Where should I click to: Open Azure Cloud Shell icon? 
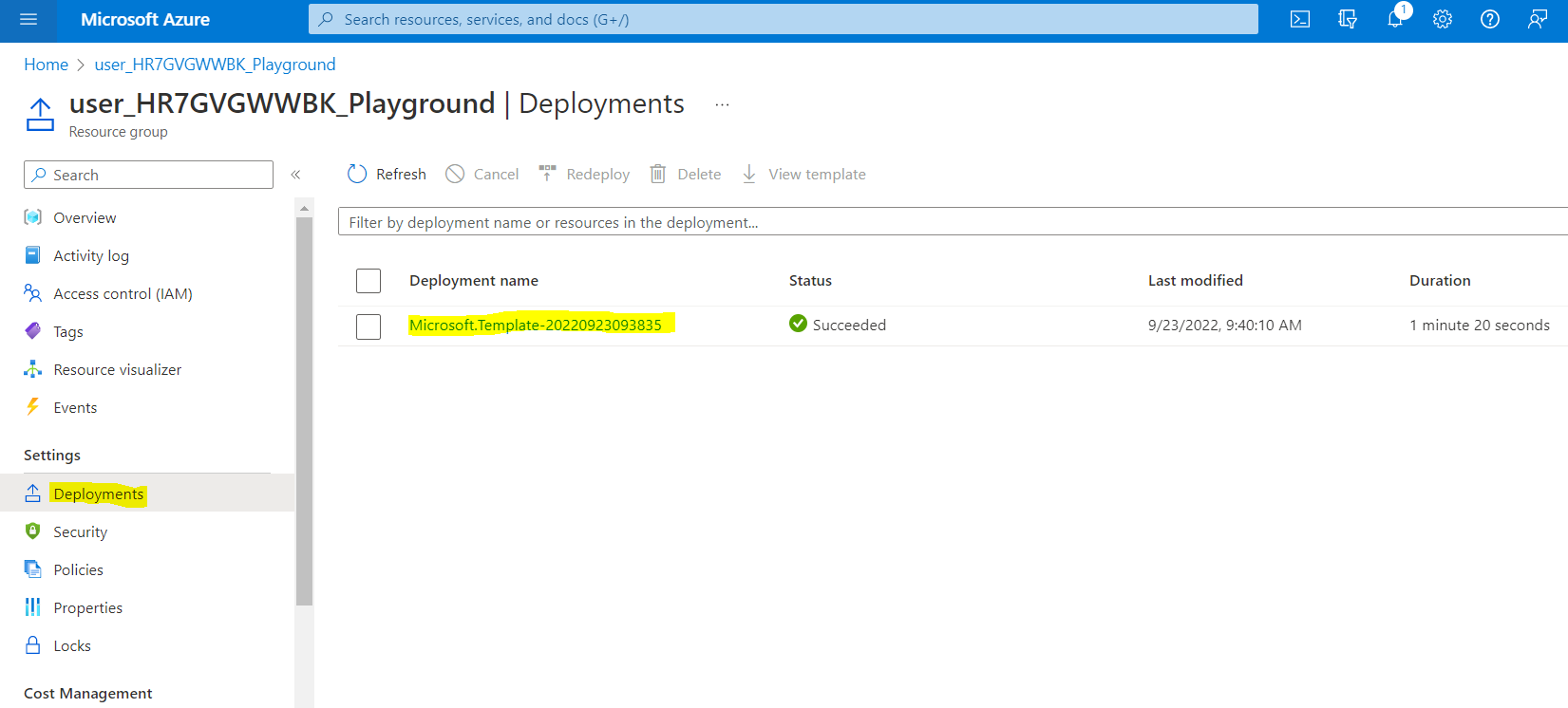point(1300,19)
